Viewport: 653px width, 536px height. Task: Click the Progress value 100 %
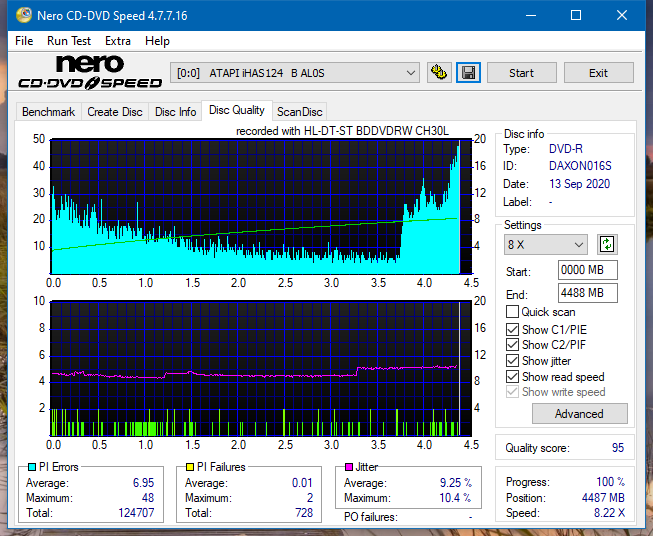[x=611, y=482]
